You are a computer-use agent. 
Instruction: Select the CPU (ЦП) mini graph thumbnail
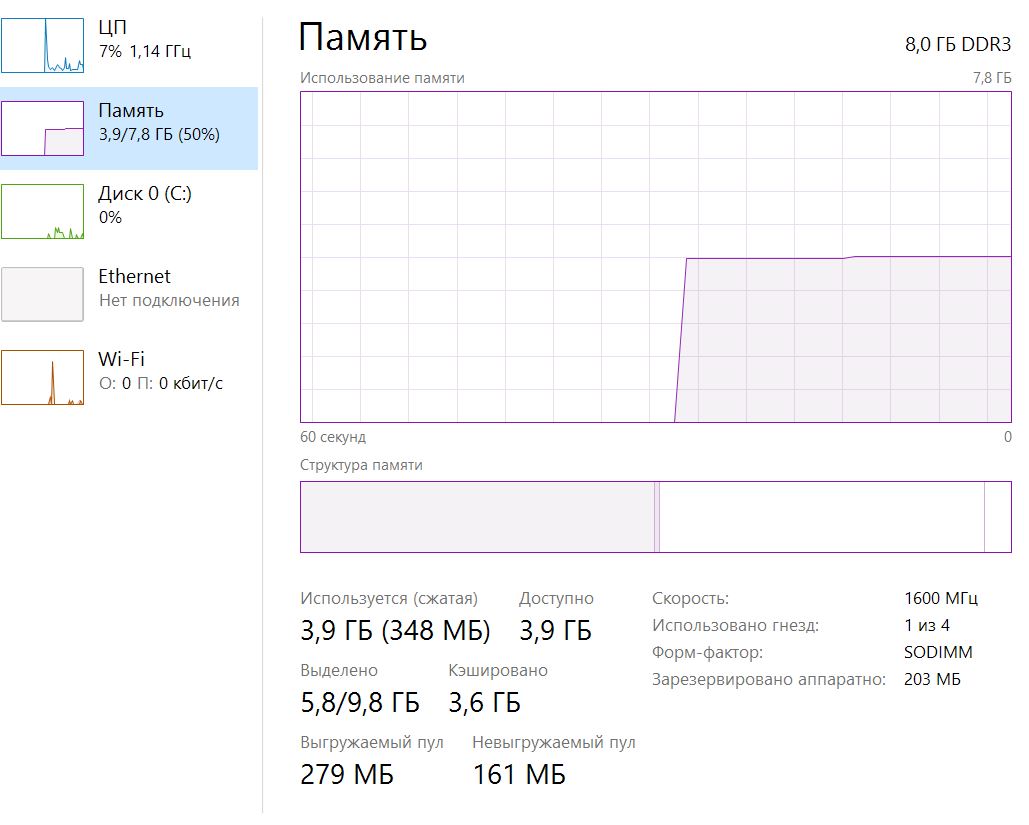42,45
